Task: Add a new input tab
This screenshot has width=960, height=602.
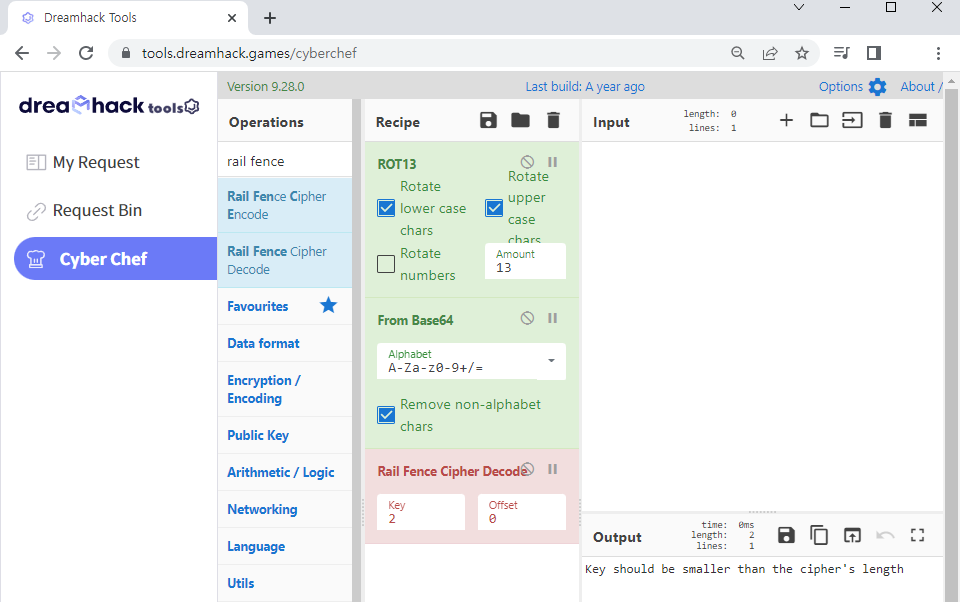Action: pyautogui.click(x=786, y=120)
